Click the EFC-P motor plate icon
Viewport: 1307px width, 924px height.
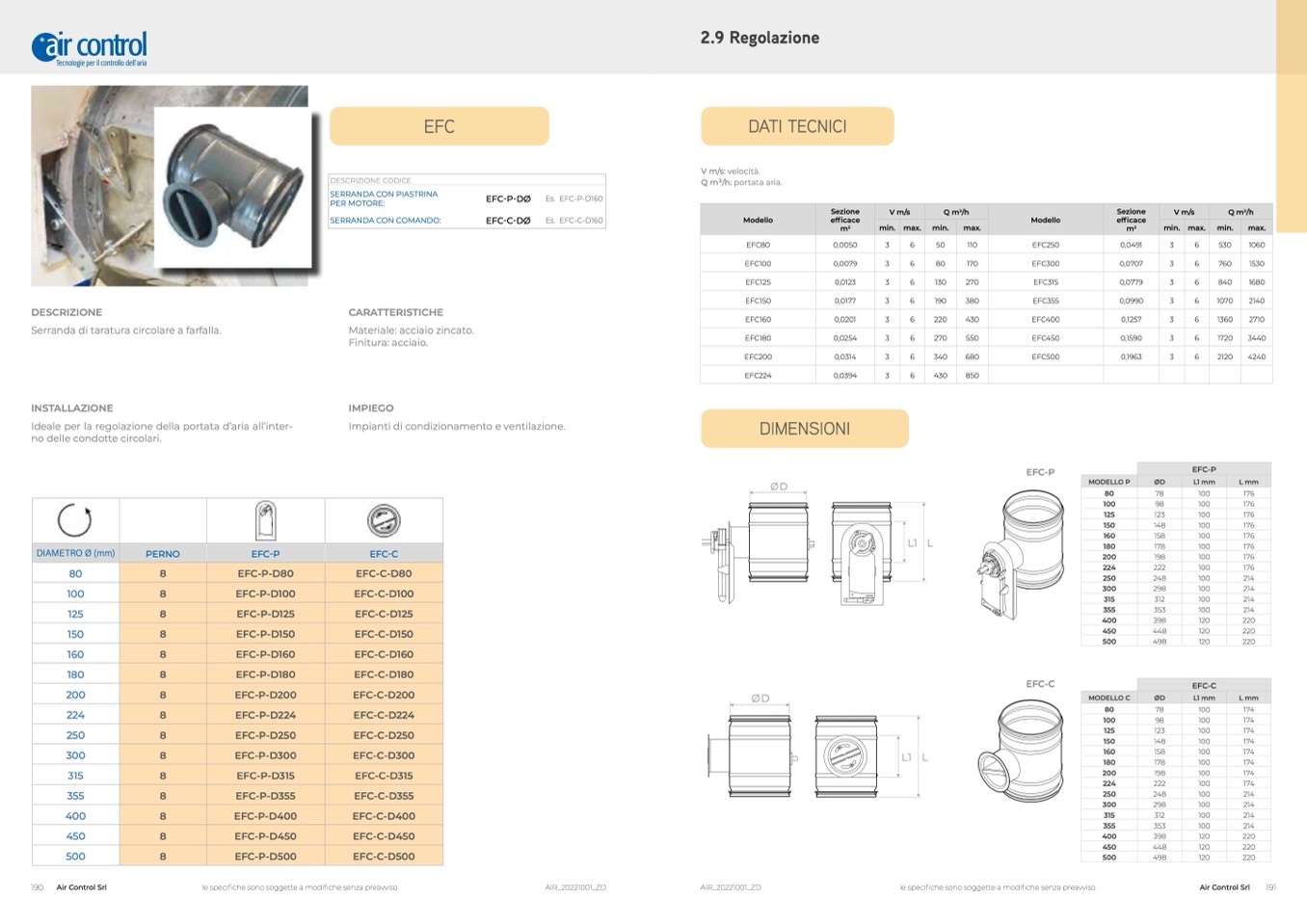[x=265, y=520]
